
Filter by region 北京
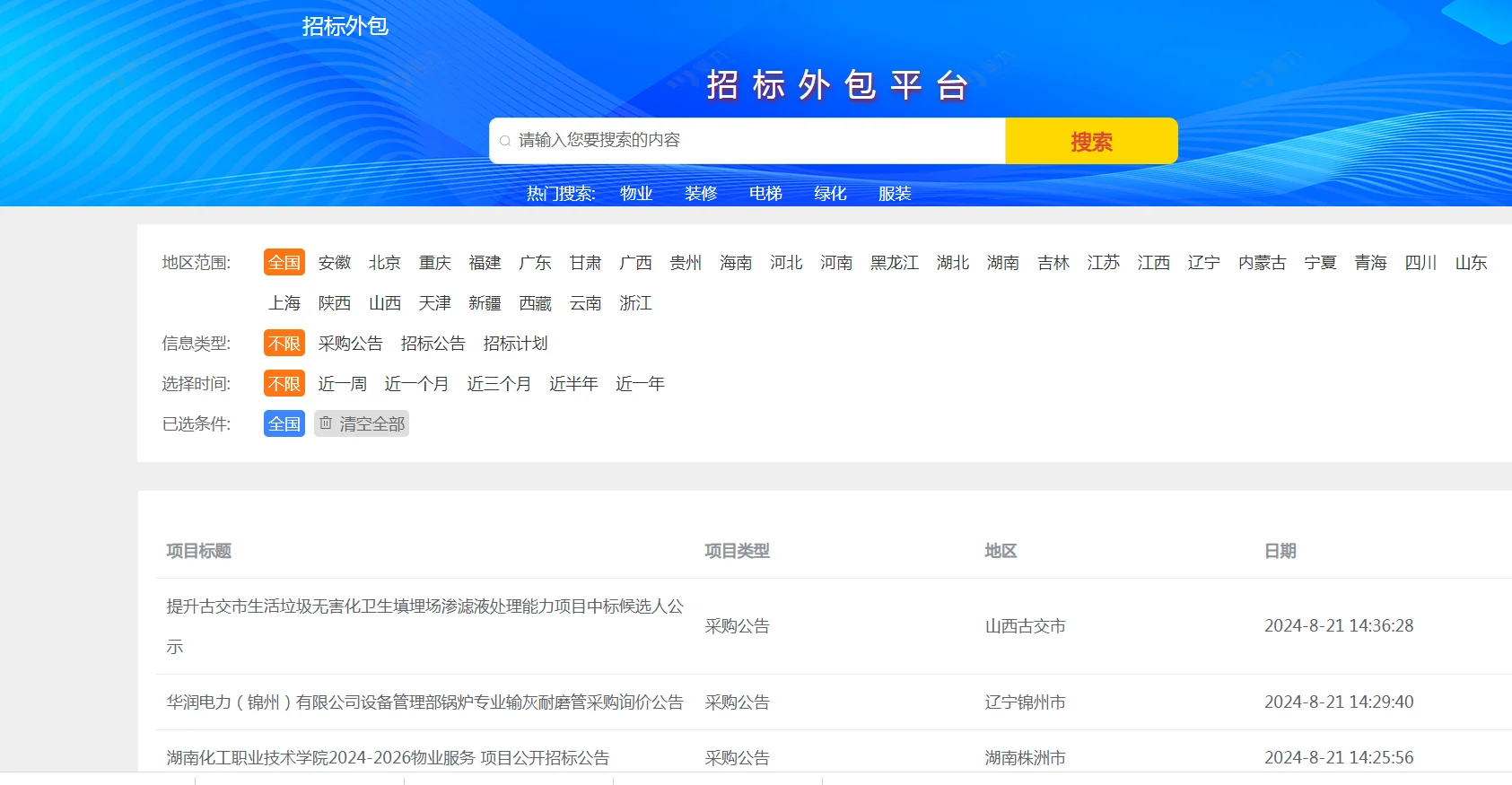(x=385, y=262)
